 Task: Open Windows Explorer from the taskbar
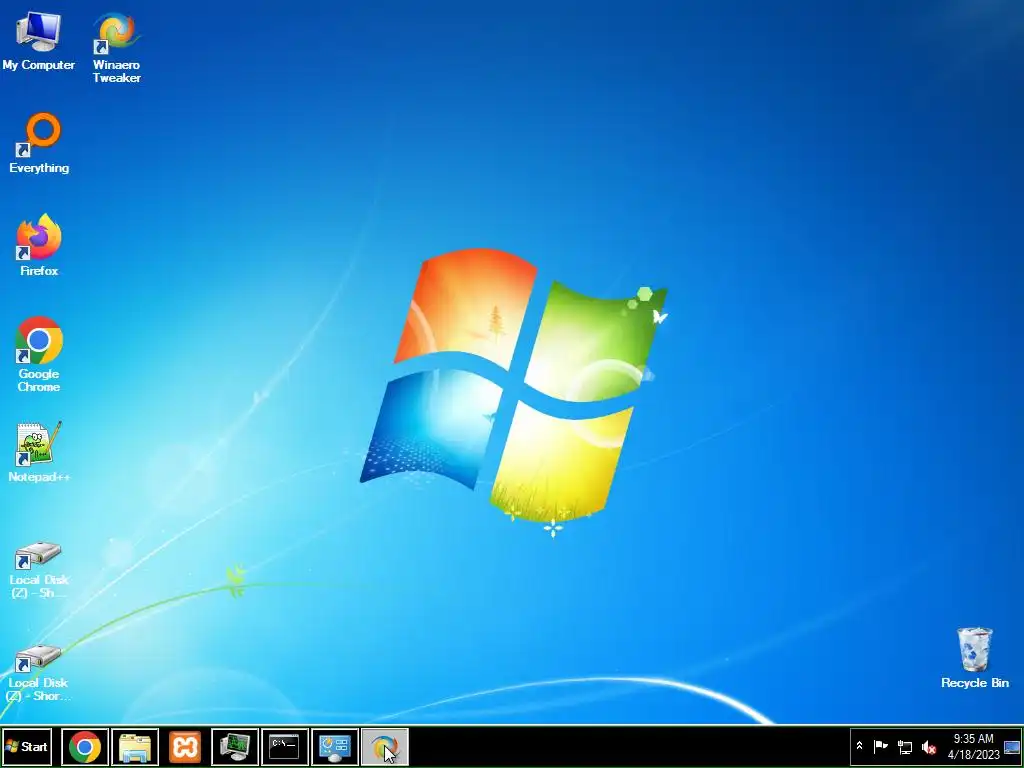(135, 746)
